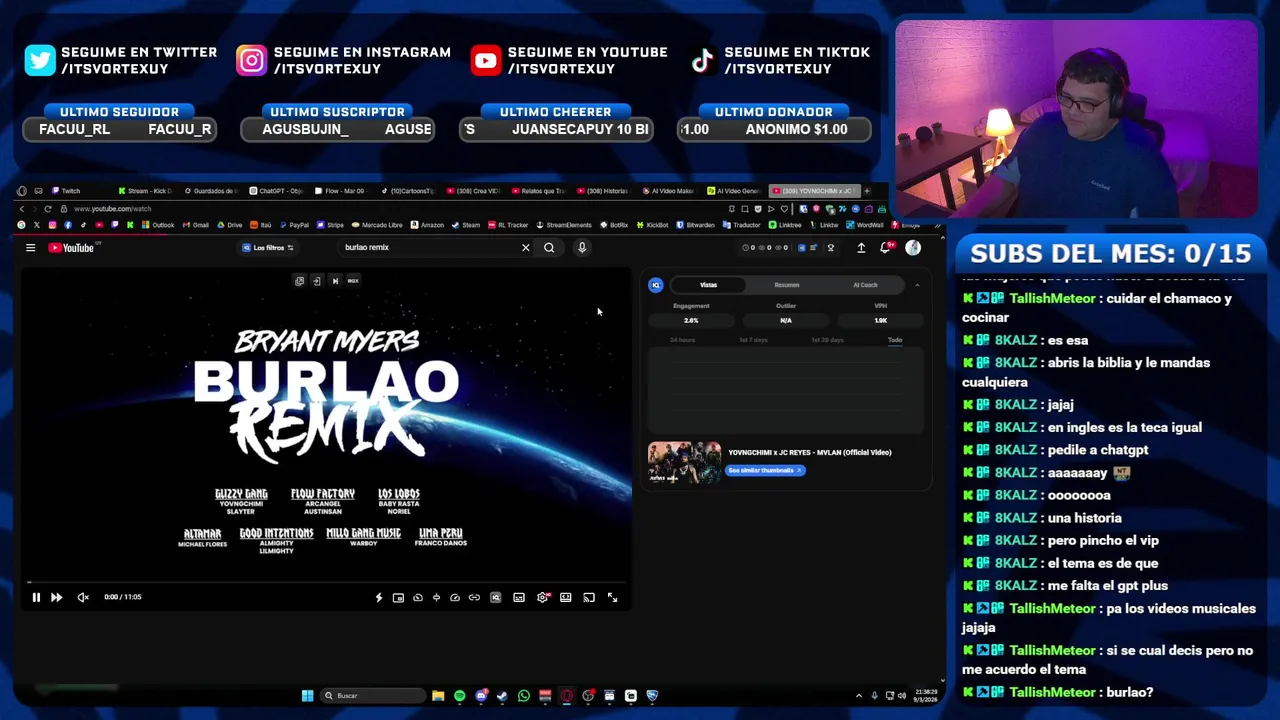Click the VPH value 1.9K
This screenshot has height=720, width=1280.
(881, 320)
